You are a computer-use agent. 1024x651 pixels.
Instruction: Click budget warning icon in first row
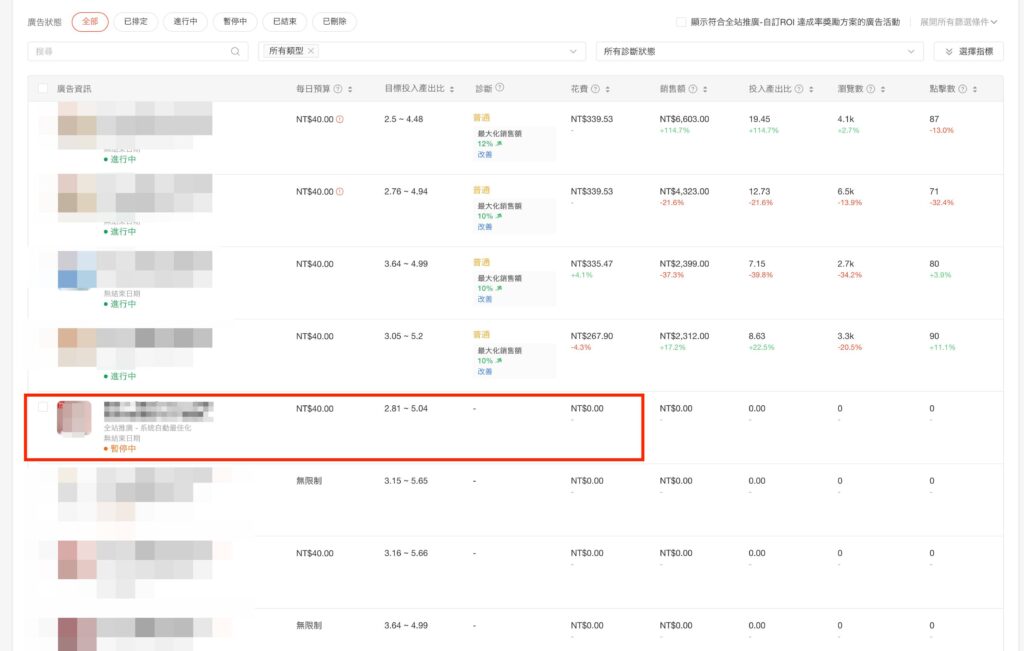(341, 119)
